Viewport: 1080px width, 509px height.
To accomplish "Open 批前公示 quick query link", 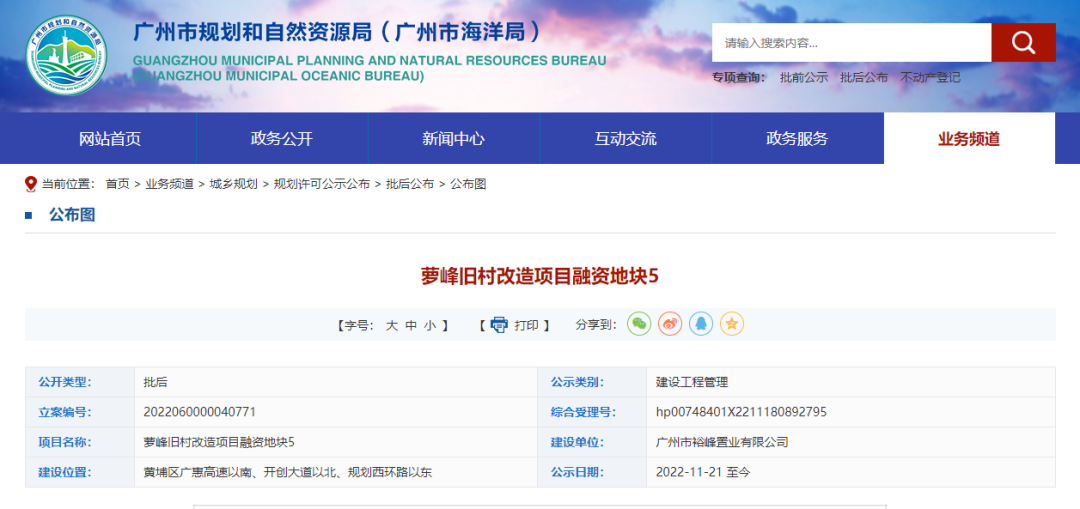I will click(804, 78).
